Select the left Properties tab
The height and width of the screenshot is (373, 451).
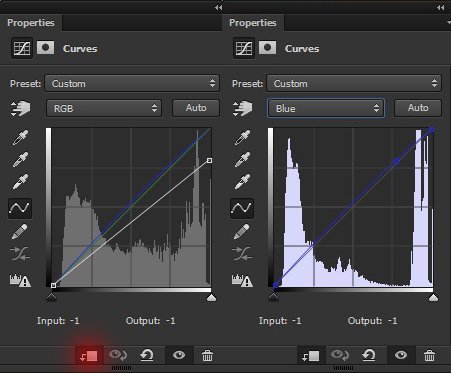(x=31, y=23)
